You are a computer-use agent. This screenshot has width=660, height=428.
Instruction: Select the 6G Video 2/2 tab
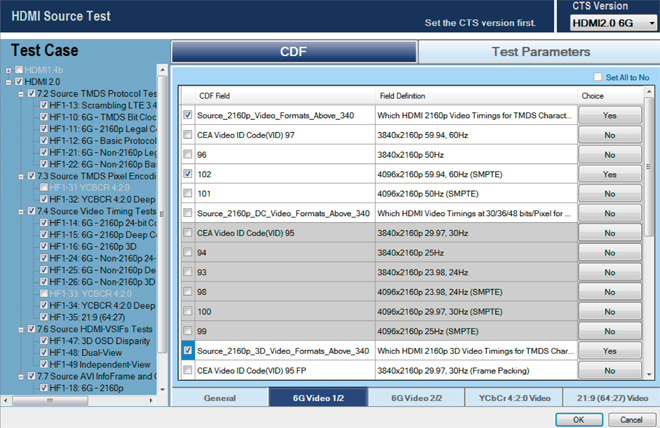(416, 398)
